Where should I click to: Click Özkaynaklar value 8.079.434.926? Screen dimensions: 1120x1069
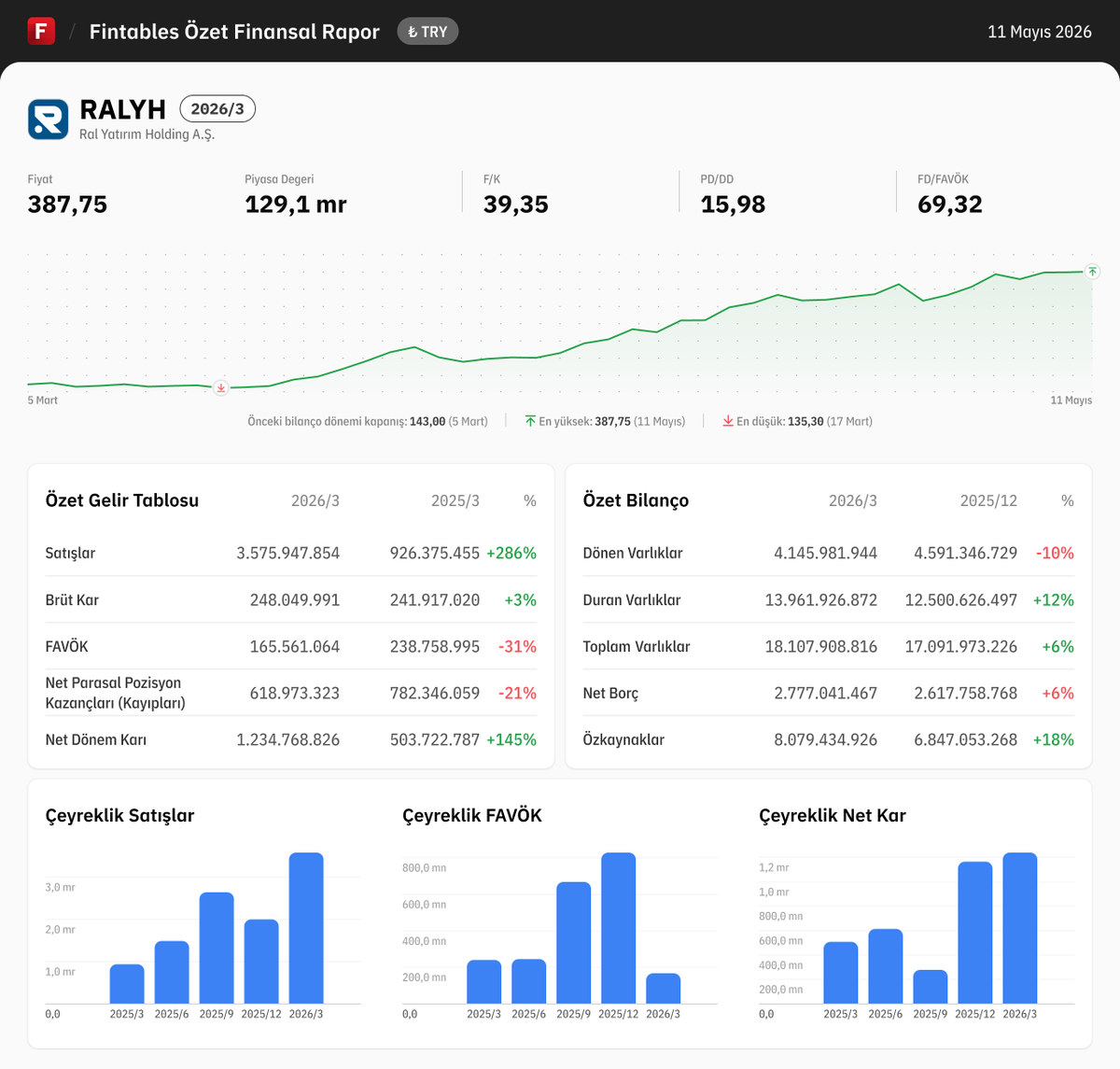[x=826, y=739]
